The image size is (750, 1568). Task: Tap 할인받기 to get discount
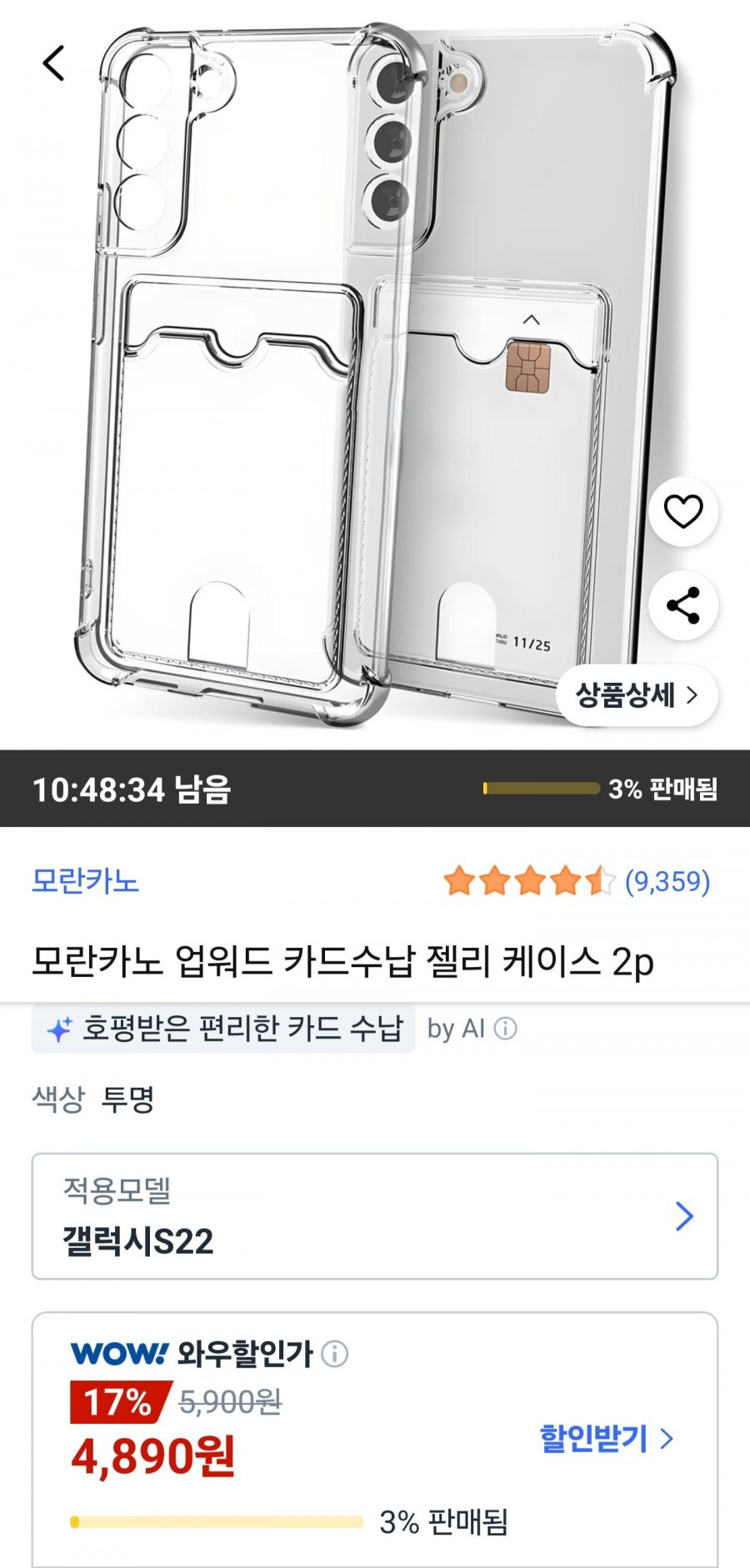click(593, 1438)
